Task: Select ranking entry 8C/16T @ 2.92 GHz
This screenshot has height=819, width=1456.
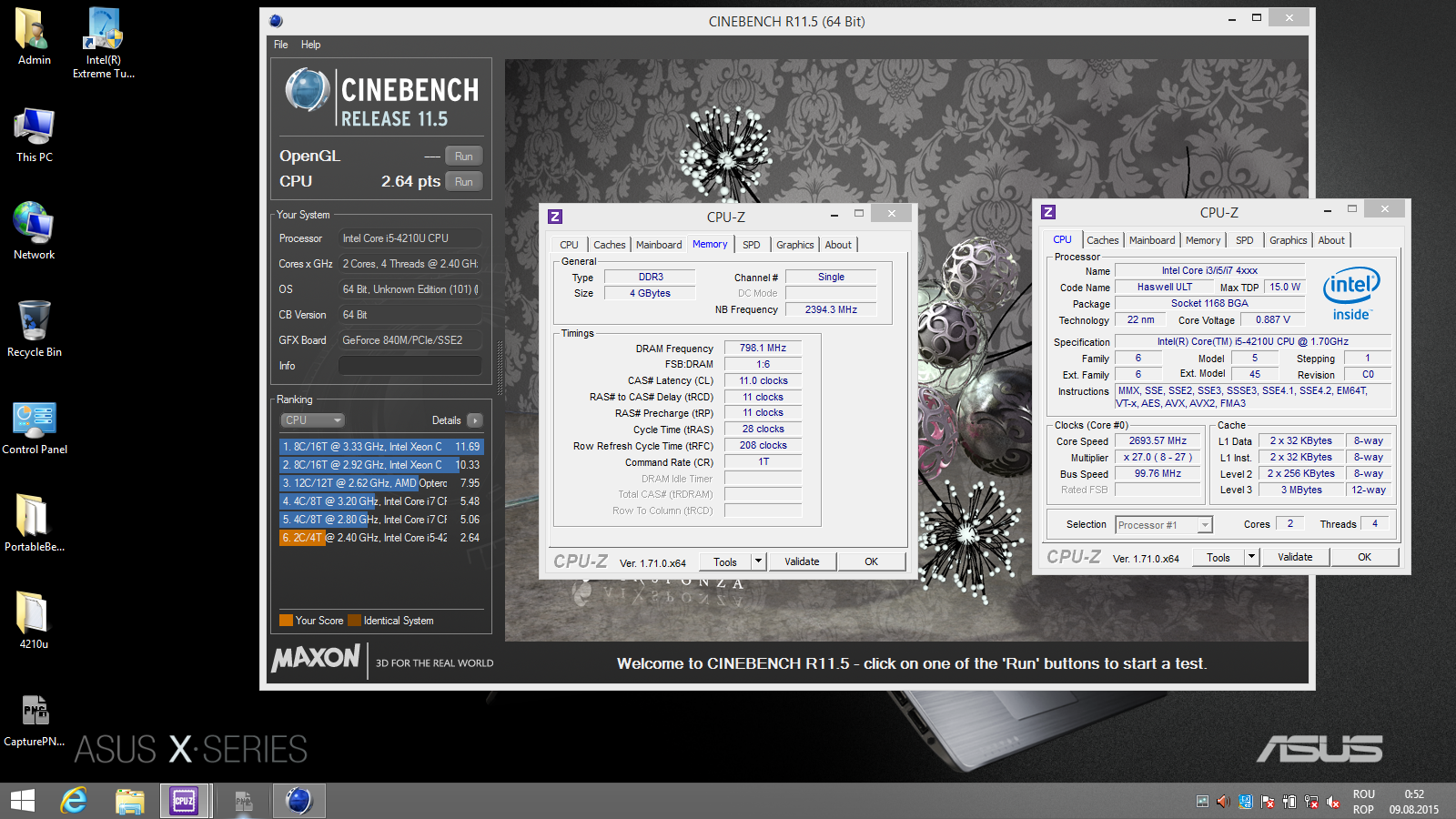Action: pyautogui.click(x=381, y=465)
